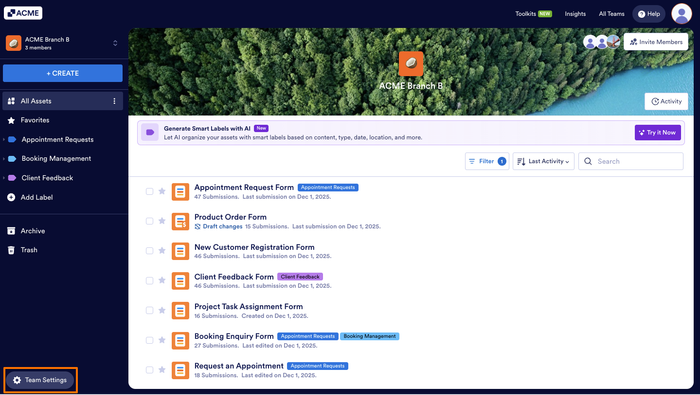Screen dimensions: 700x395
Task: Click Invite Members
Action: (x=656, y=42)
